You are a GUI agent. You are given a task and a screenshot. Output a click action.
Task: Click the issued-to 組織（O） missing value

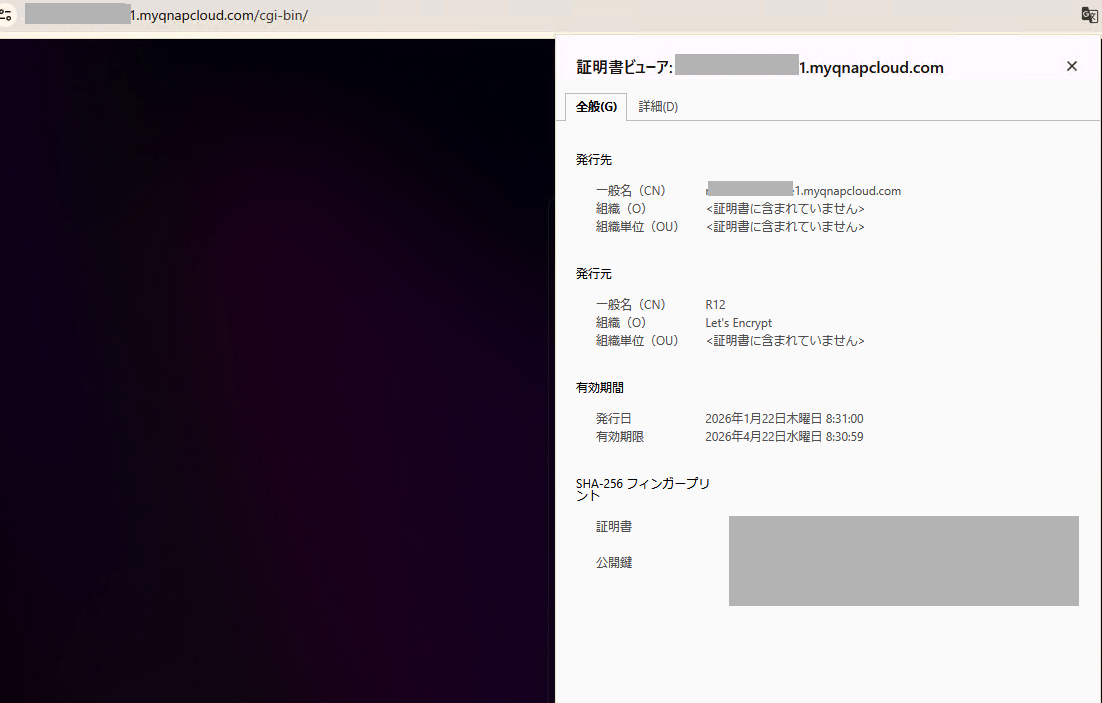point(784,209)
